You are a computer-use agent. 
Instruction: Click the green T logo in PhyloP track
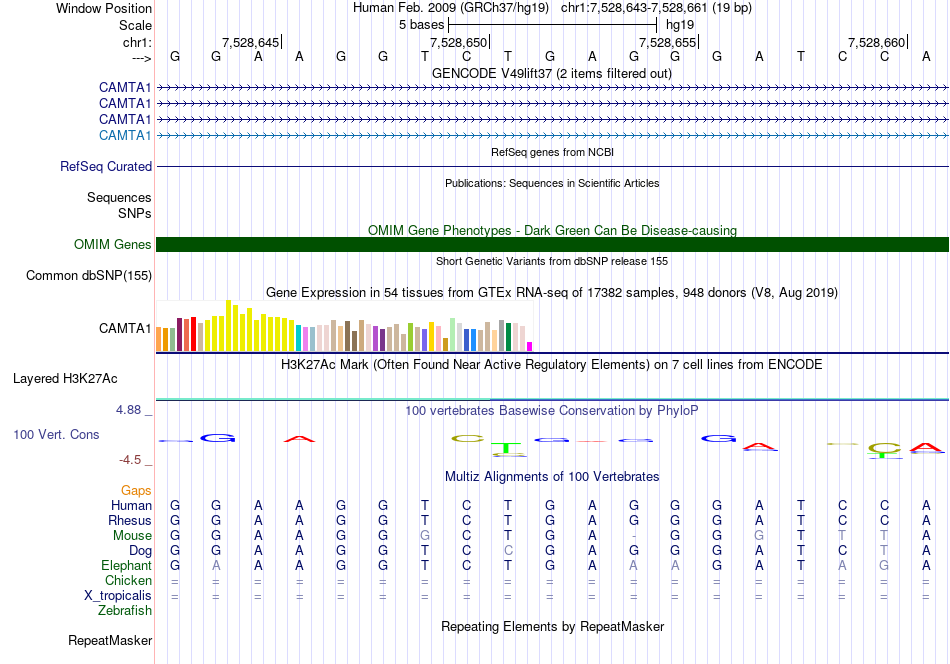(x=507, y=449)
